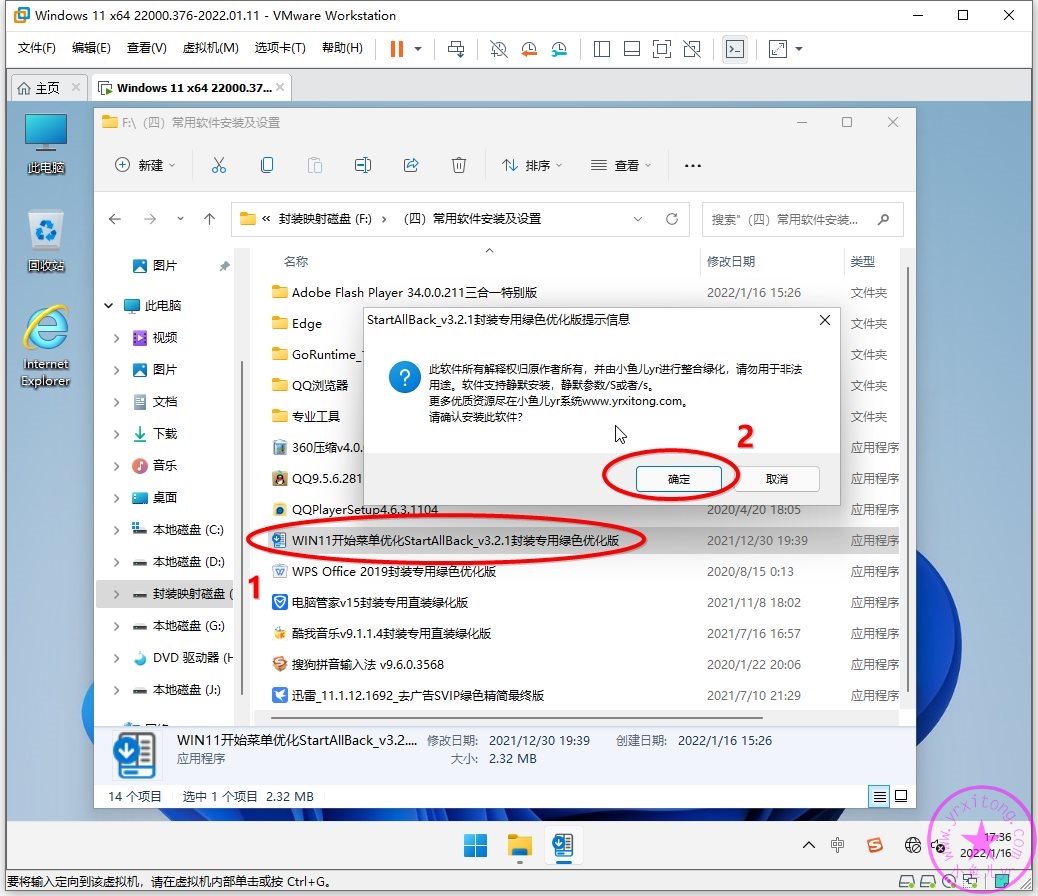Click the Windows Start button on taskbar
This screenshot has height=896, width=1038.
[475, 846]
